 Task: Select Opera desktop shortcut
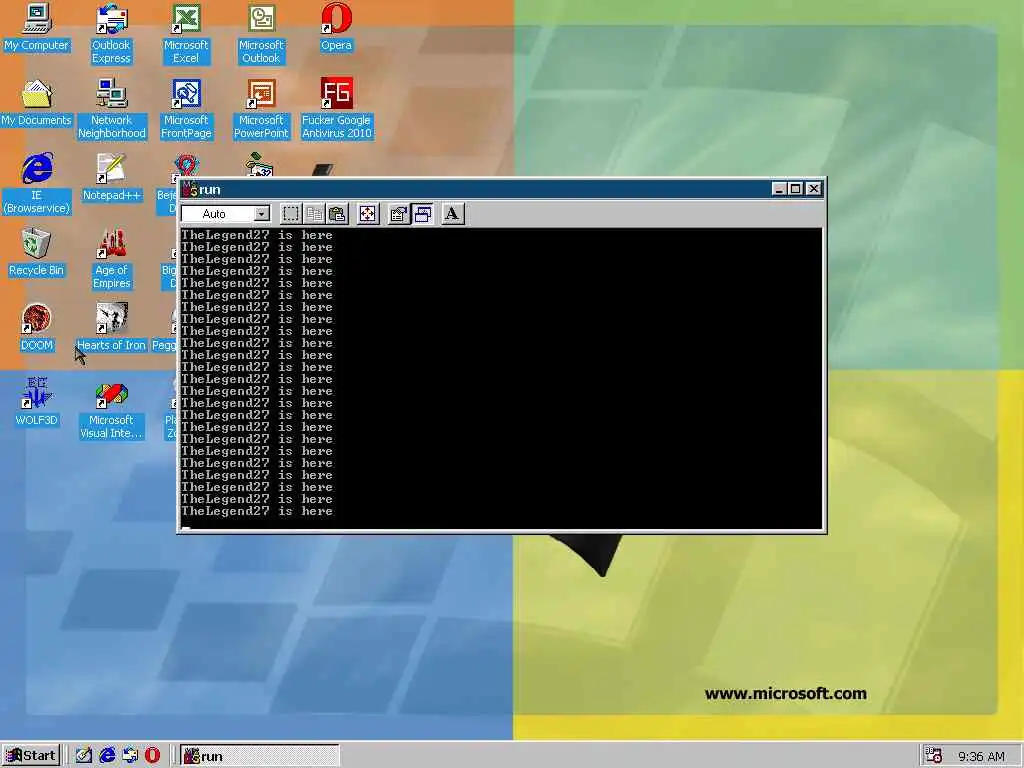click(336, 27)
